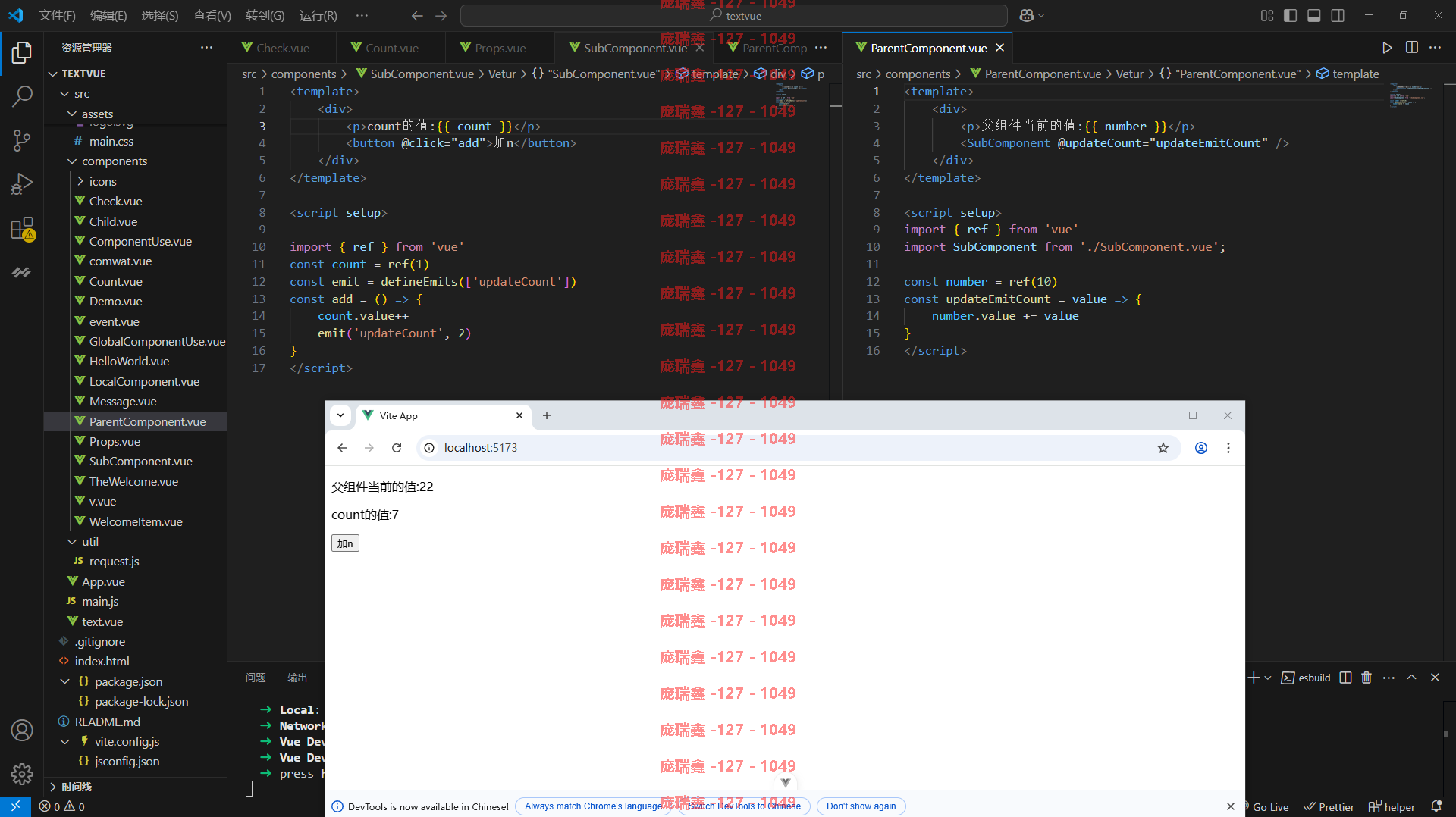Open the 文件(F) menu
Image resolution: width=1456 pixels, height=817 pixels.
[x=57, y=15]
